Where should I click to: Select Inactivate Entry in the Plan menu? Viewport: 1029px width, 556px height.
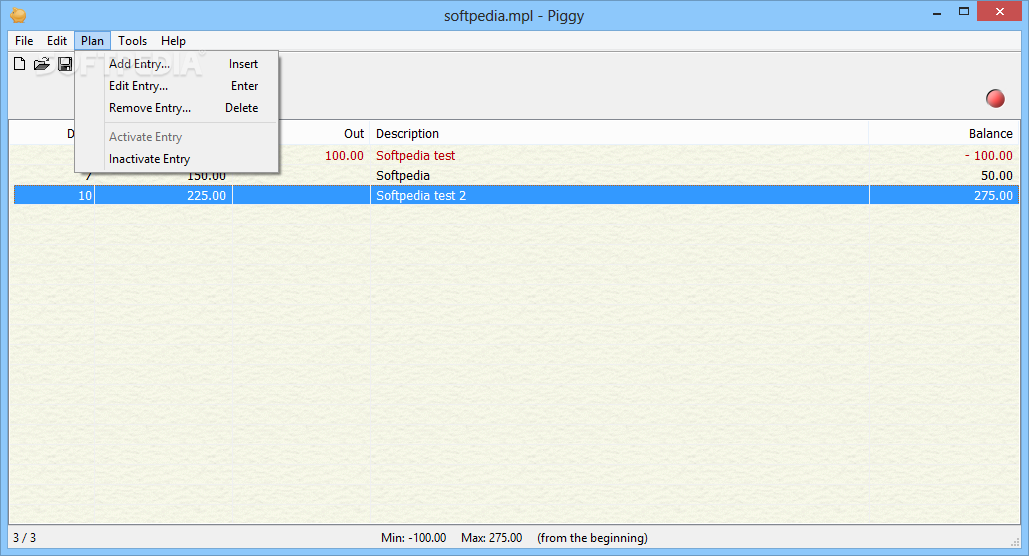(x=177, y=159)
